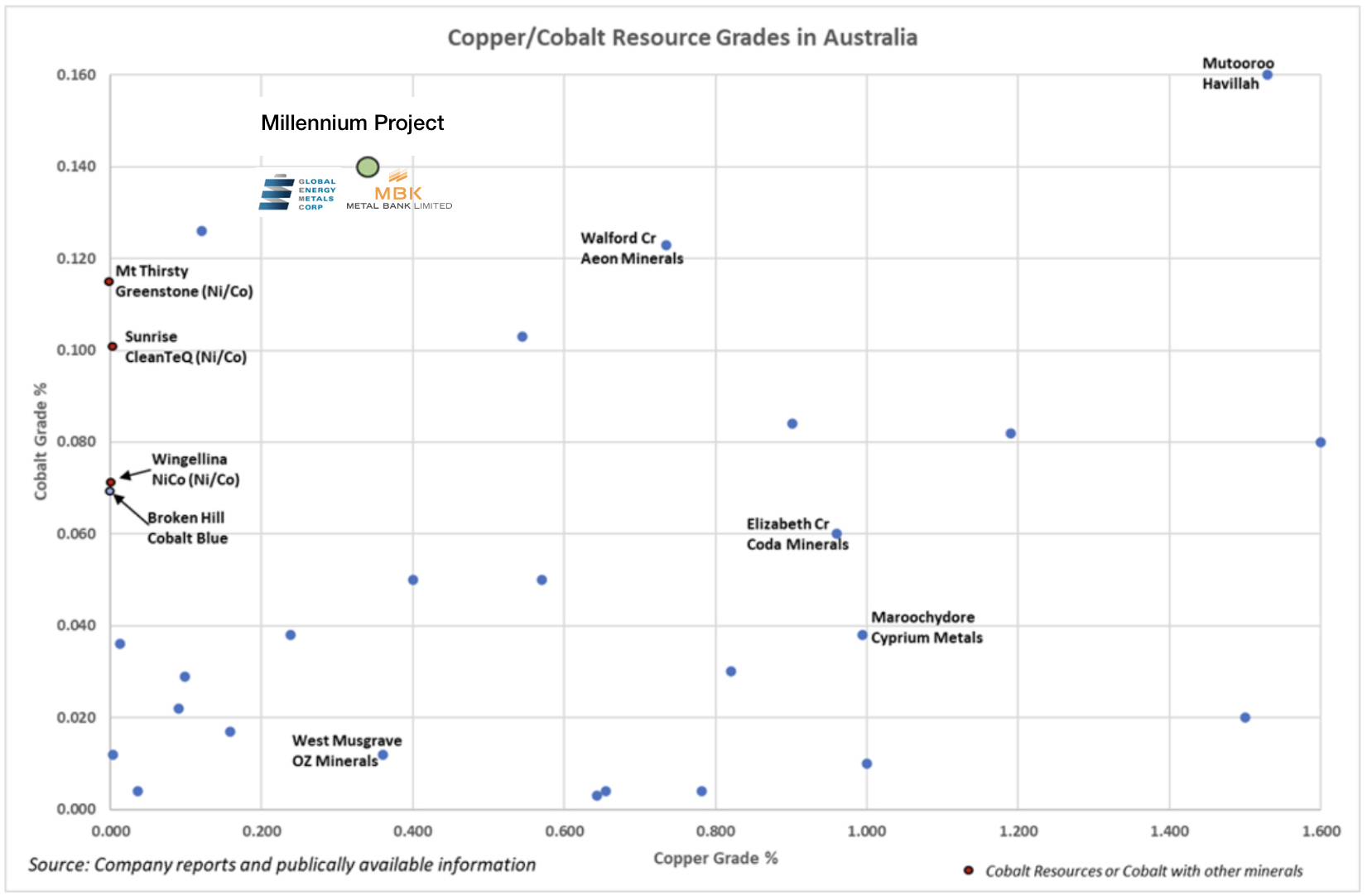Click the Maroochydore Cyprium Metals data point

click(x=862, y=635)
